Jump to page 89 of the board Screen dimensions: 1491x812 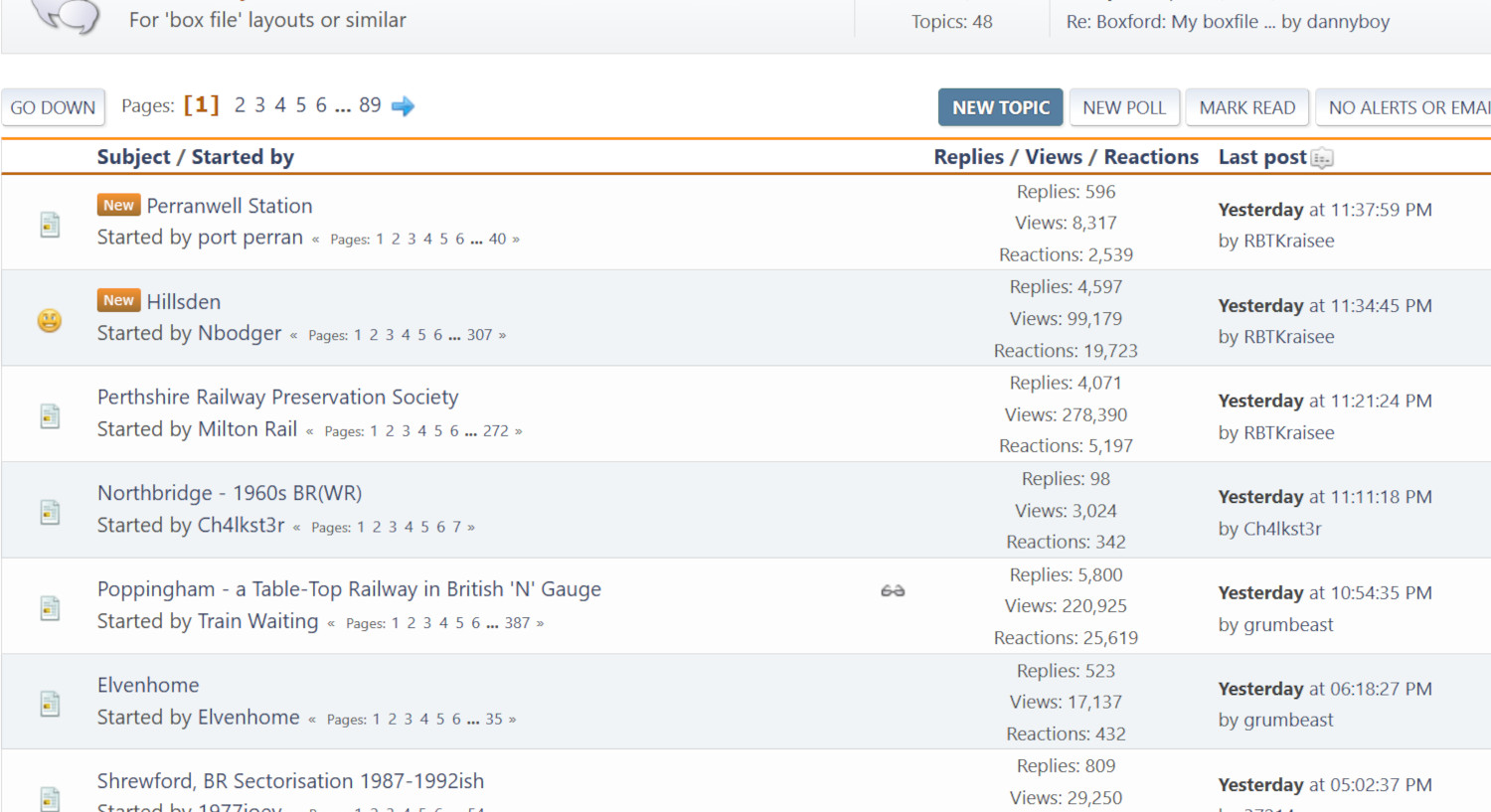tap(370, 105)
